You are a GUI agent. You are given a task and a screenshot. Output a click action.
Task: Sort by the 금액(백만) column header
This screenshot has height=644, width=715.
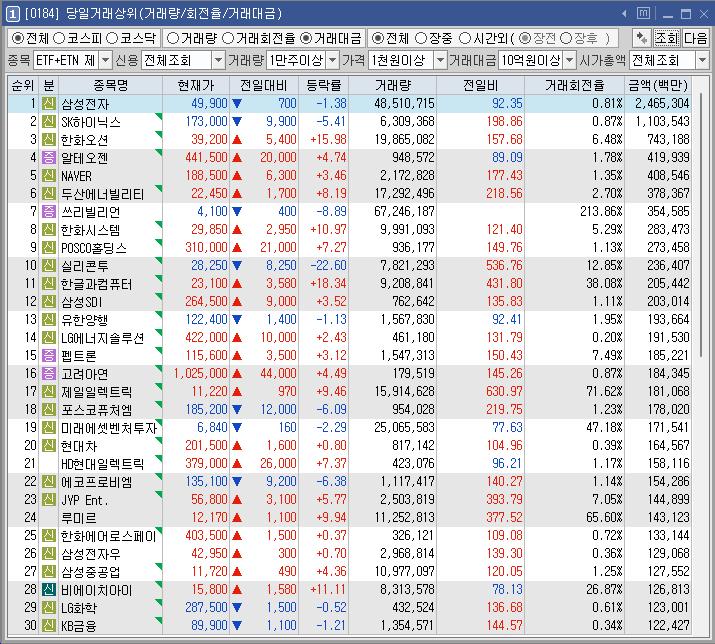point(658,85)
